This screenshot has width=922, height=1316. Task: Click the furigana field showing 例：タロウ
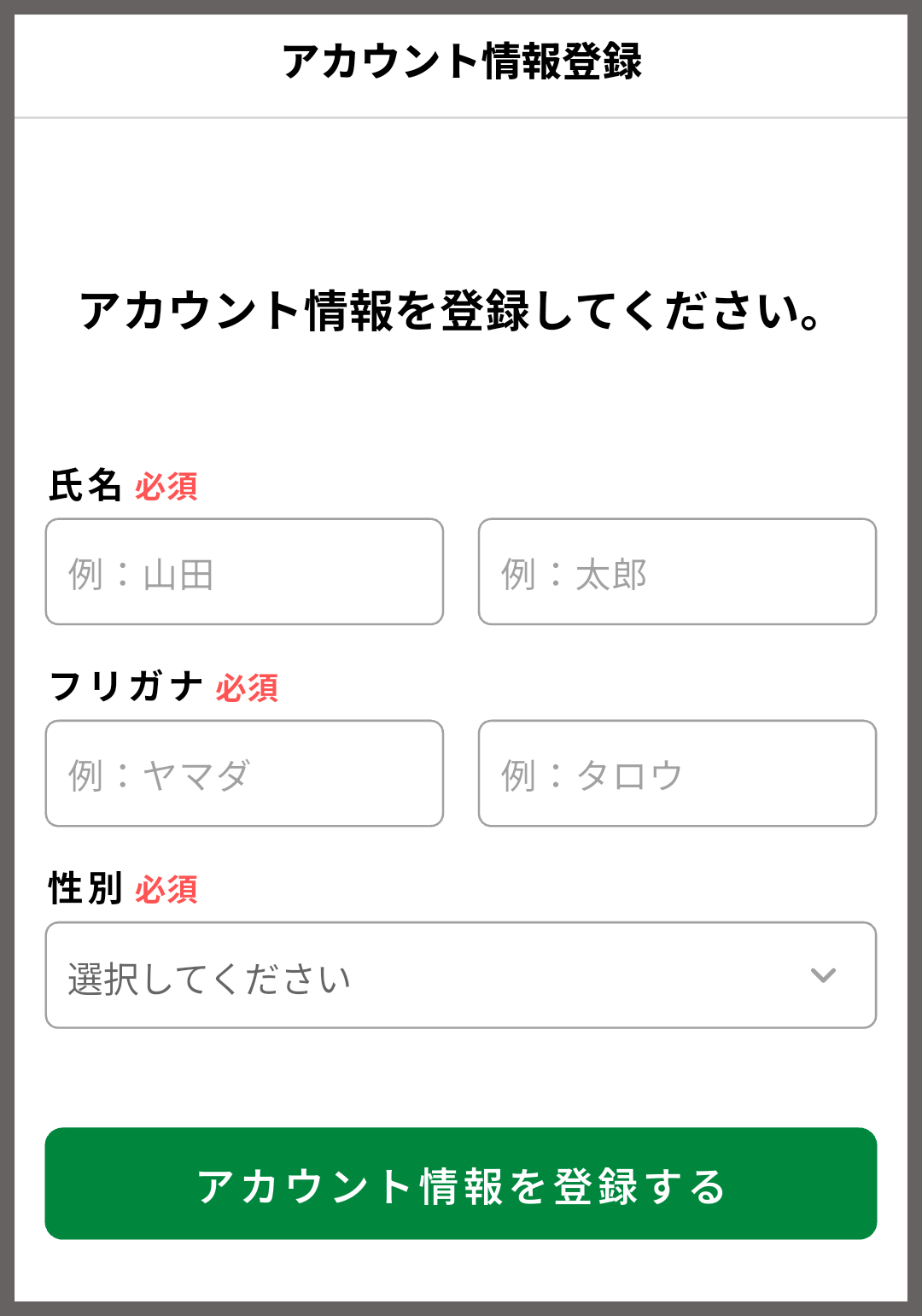(677, 774)
